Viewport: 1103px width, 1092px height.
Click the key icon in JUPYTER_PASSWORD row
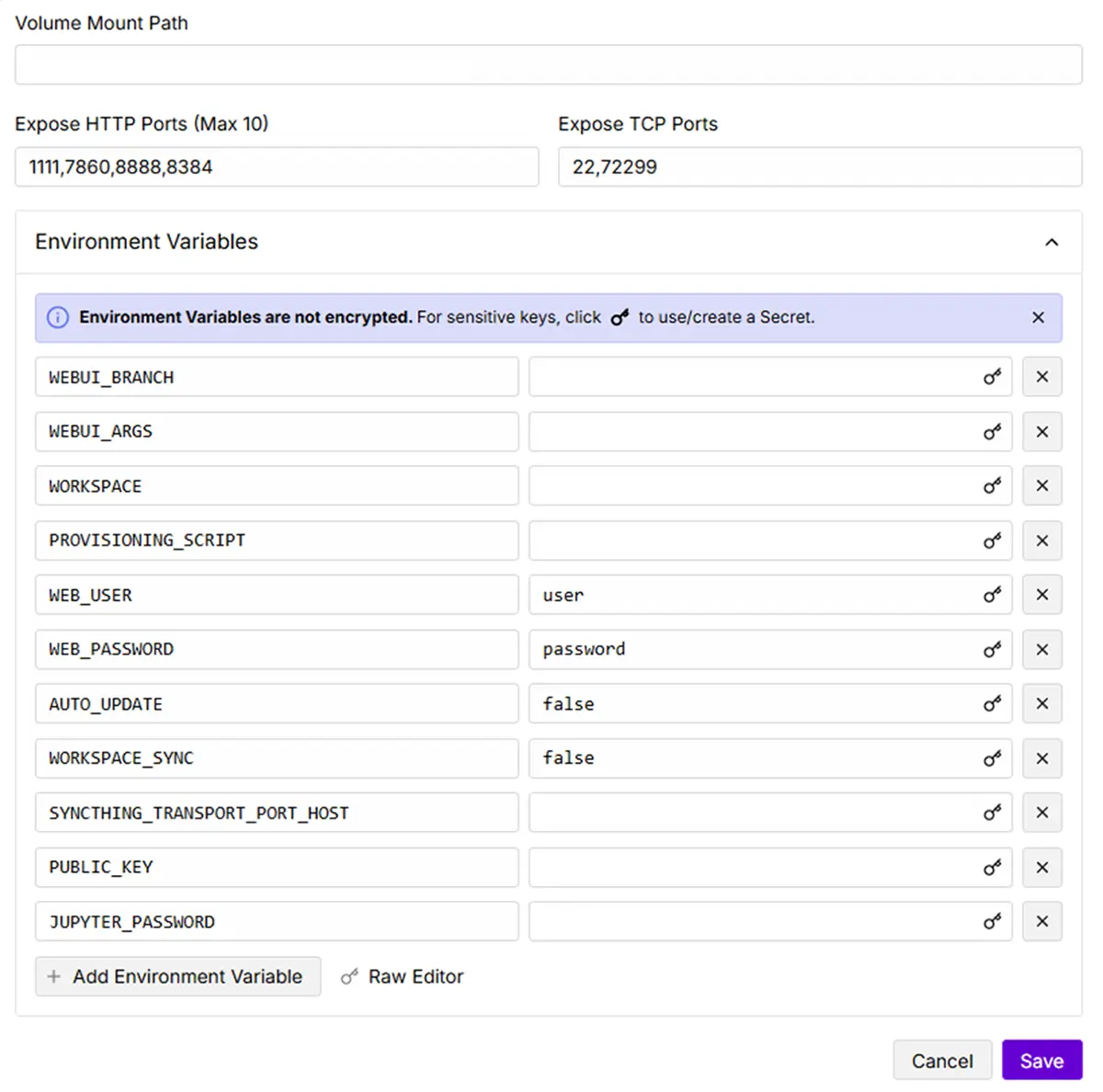[x=992, y=922]
